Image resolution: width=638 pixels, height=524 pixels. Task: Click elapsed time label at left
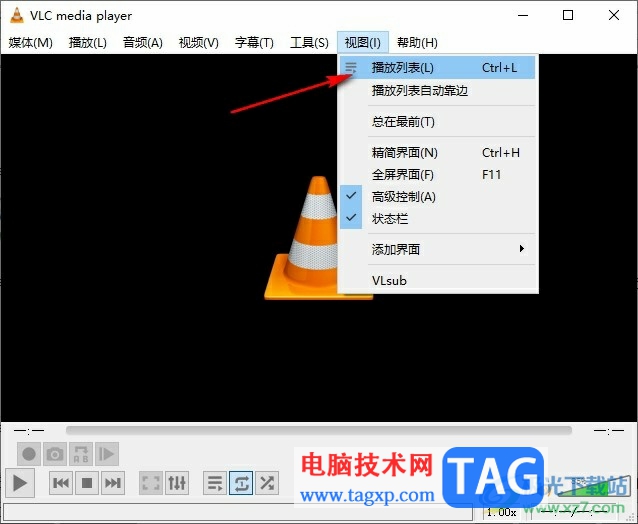[29, 430]
